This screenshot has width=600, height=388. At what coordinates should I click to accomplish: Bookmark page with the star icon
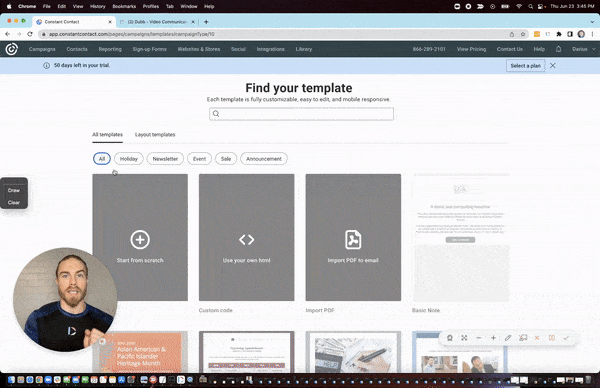[523, 34]
